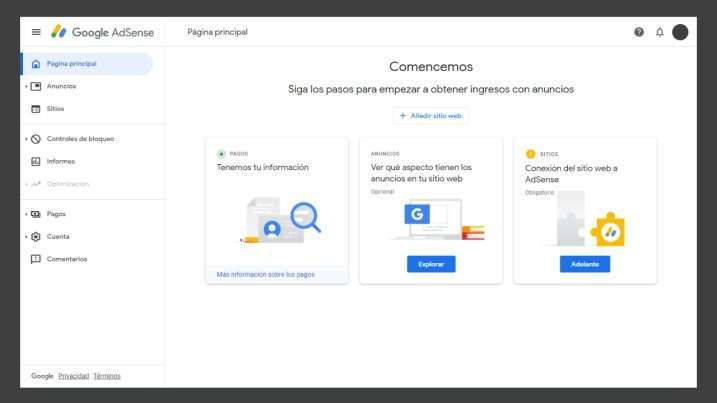Open the notifications bell
The width and height of the screenshot is (717, 403).
659,32
